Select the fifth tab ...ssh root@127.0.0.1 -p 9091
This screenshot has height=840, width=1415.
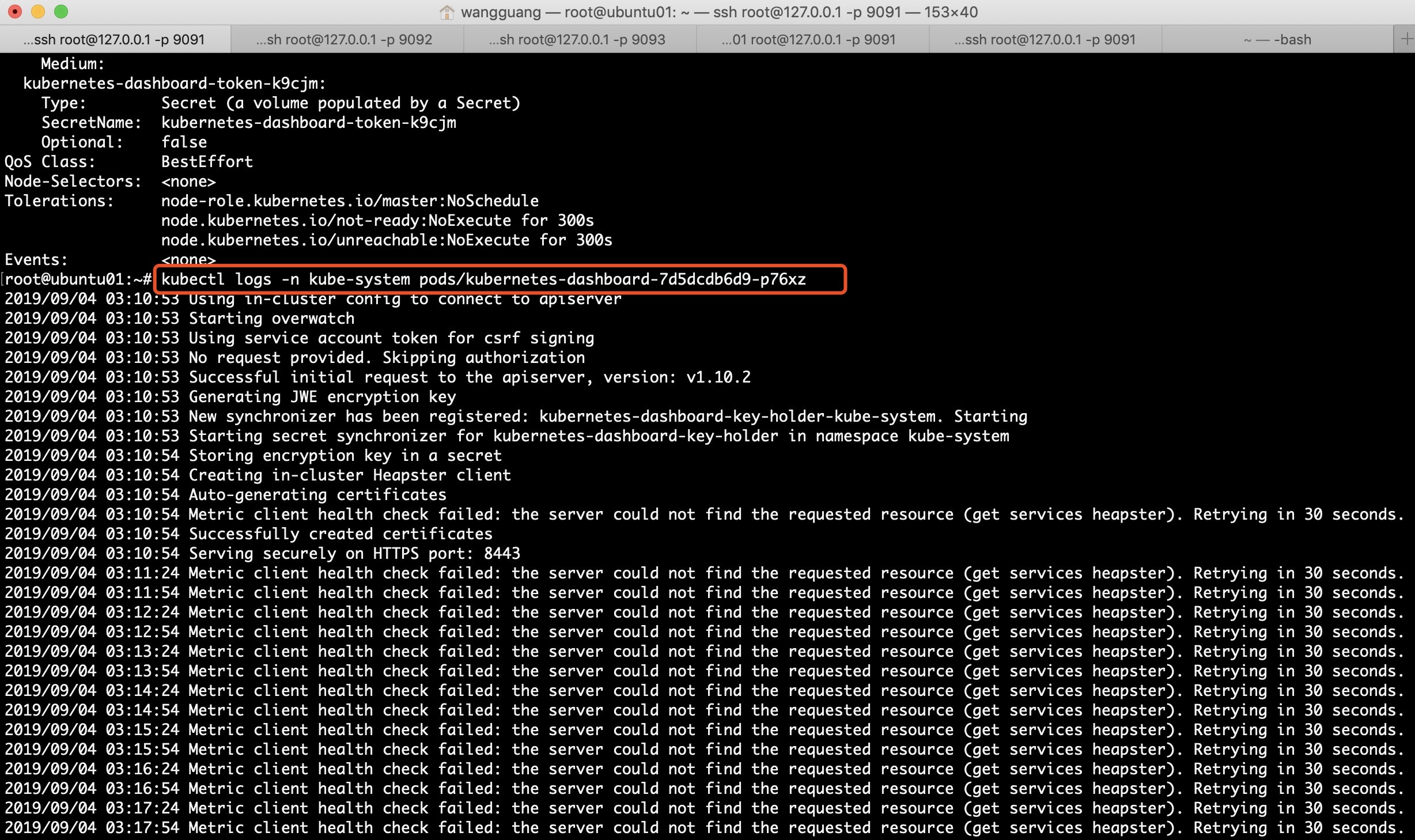(1046, 39)
